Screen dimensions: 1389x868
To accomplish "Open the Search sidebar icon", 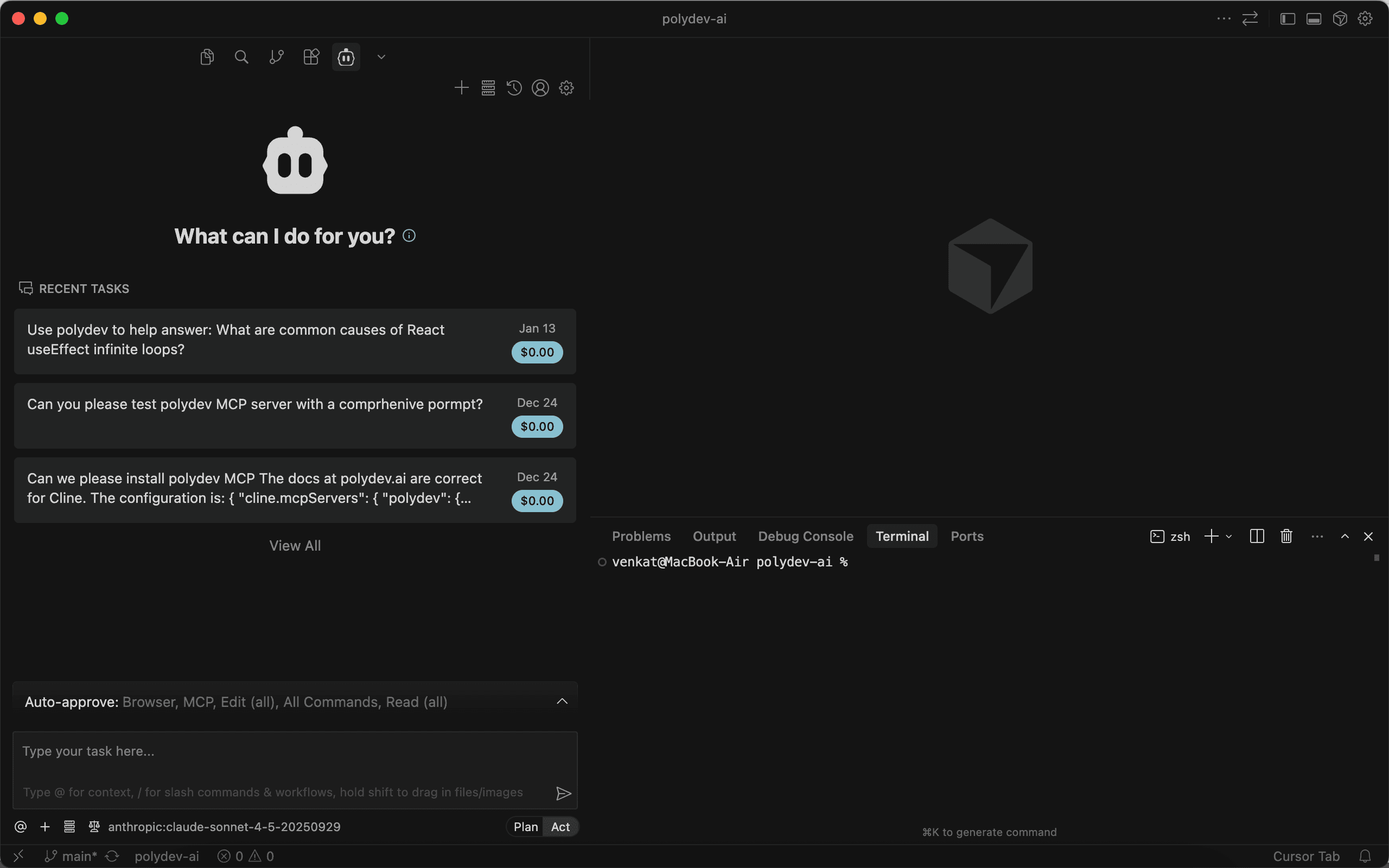I will (x=241, y=57).
